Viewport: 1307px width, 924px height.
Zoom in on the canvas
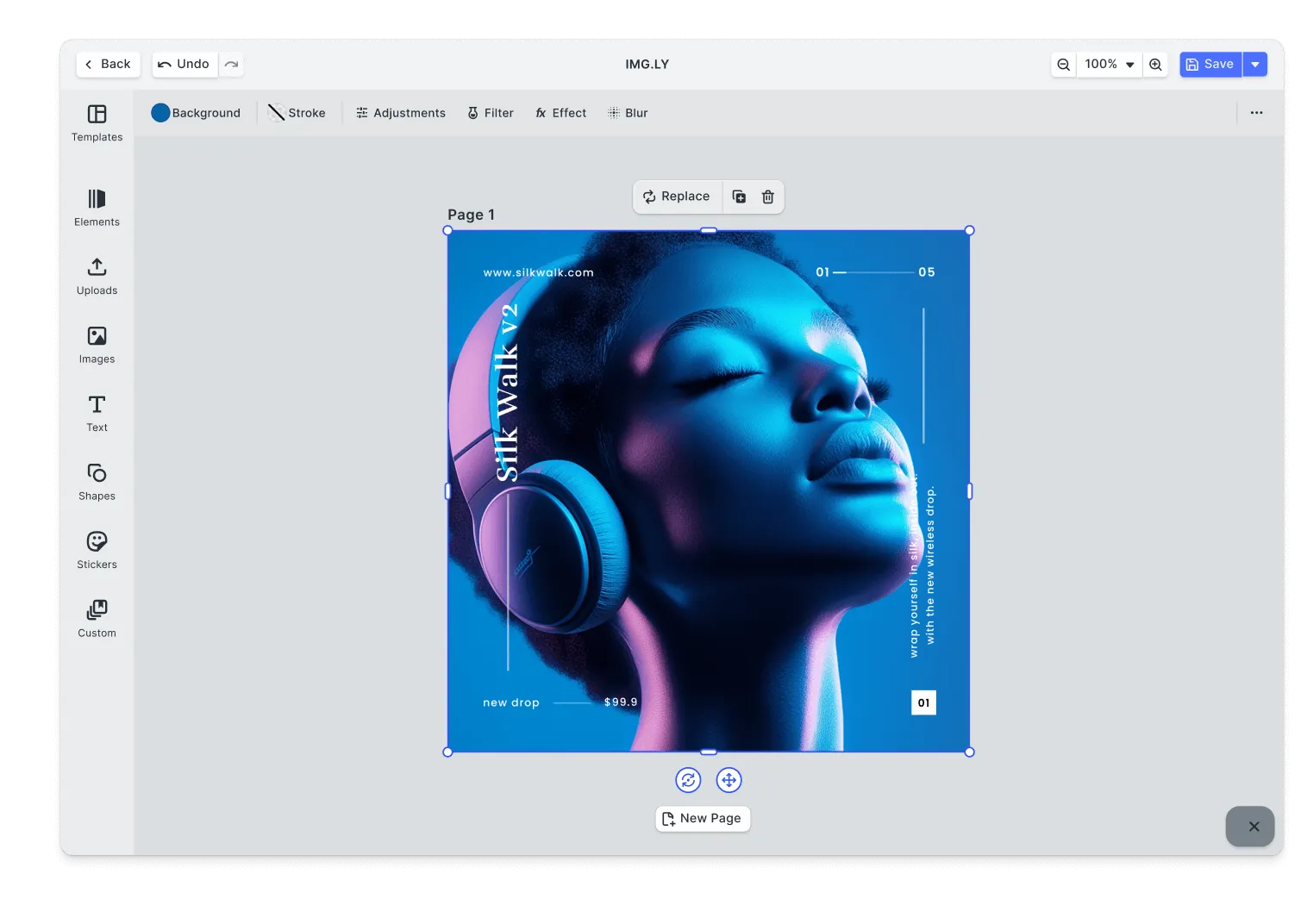click(x=1155, y=65)
